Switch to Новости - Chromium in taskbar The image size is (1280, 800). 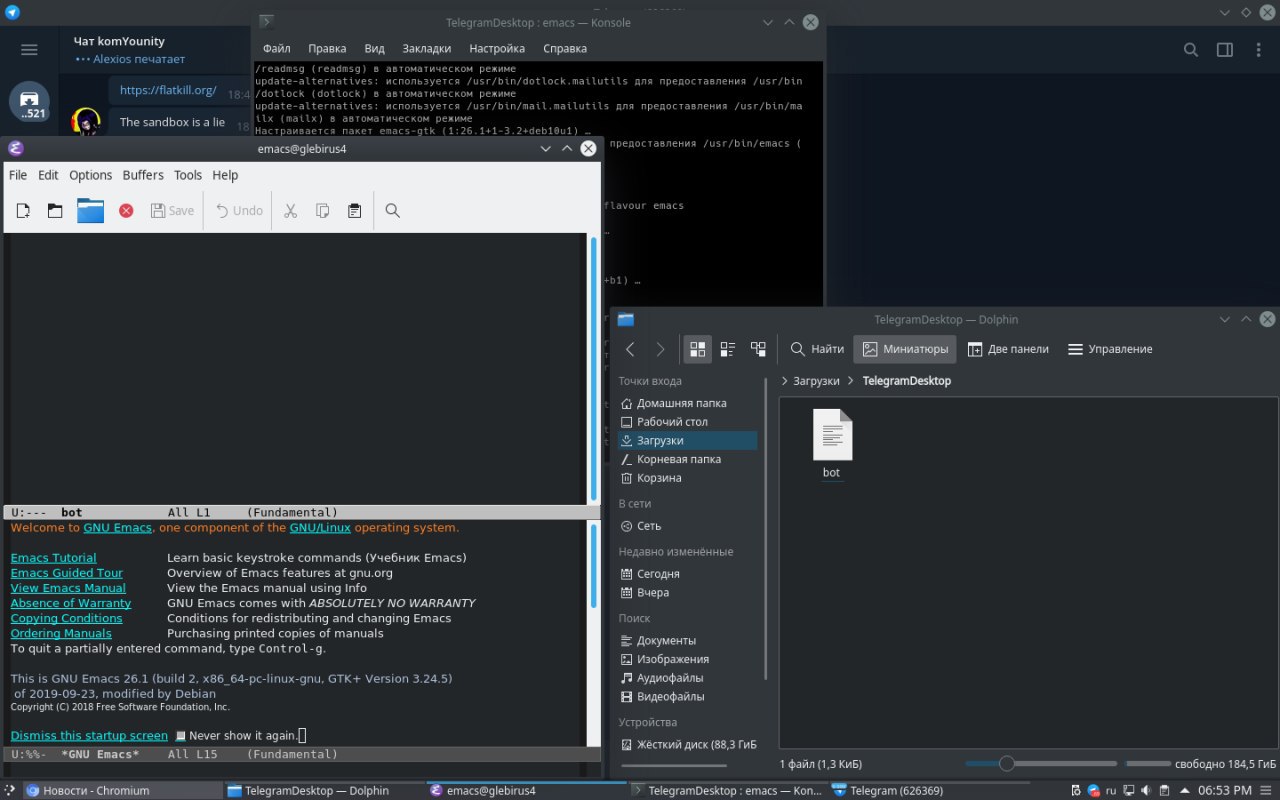(120, 790)
